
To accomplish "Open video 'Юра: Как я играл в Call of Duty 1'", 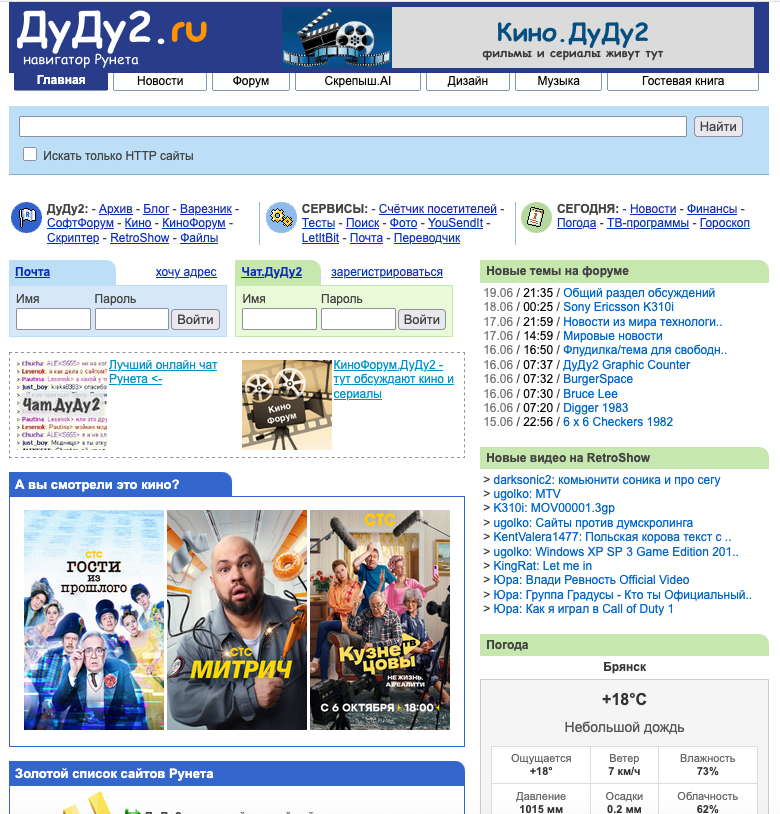I will (x=583, y=609).
